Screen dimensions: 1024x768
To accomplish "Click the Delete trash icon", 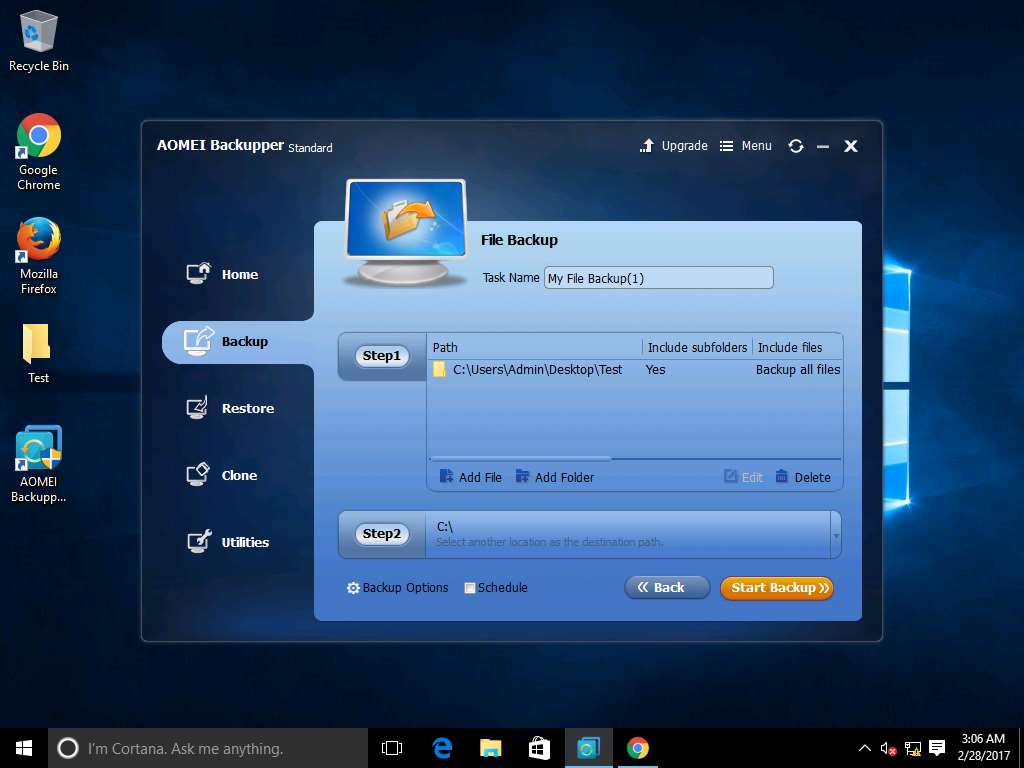I will tap(782, 476).
